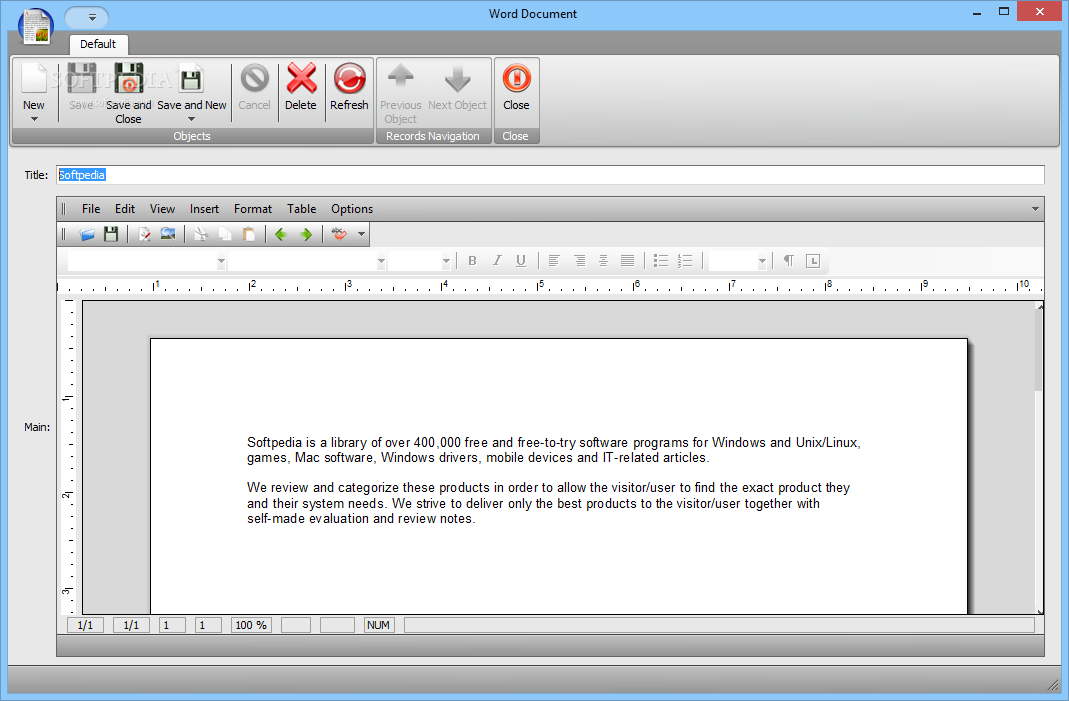Screen dimensions: 1069x701
Task: Click the clipboard Paste icon
Action: [249, 235]
